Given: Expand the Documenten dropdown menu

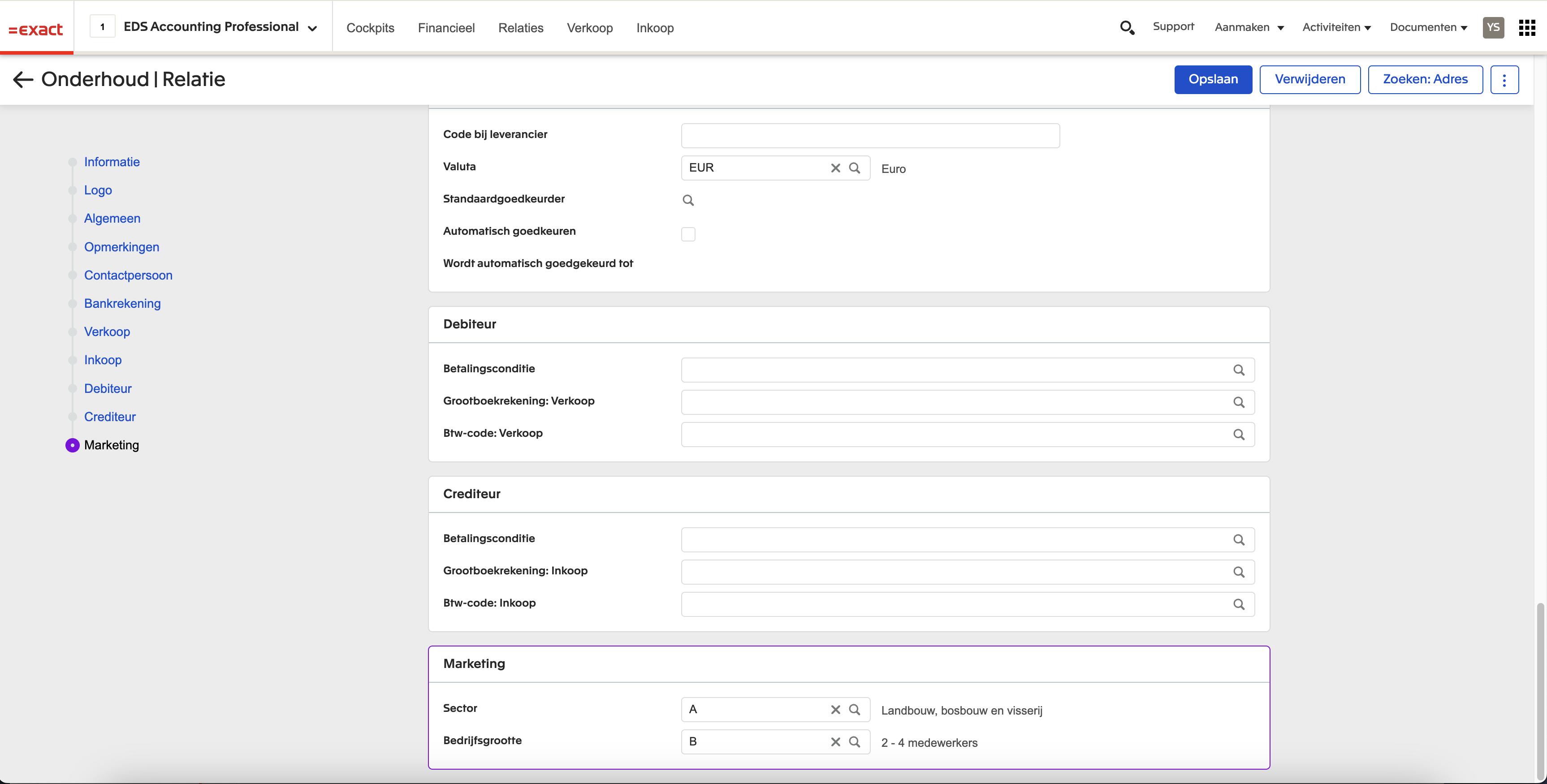Looking at the screenshot, I should 1428,28.
